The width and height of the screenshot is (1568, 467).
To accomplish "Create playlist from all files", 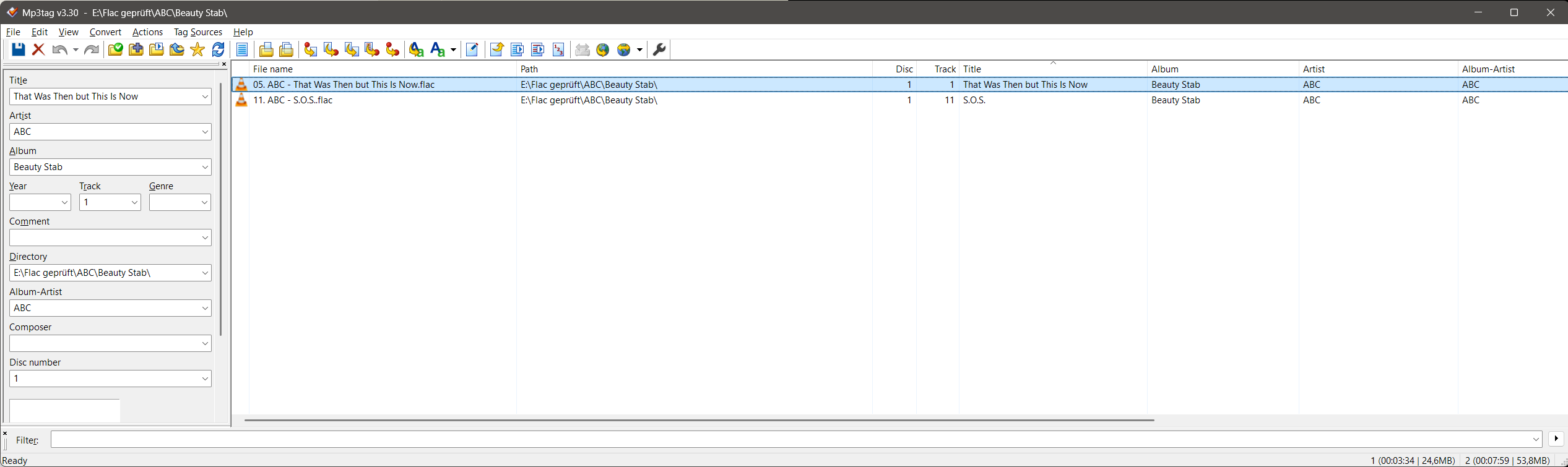I will click(x=517, y=49).
